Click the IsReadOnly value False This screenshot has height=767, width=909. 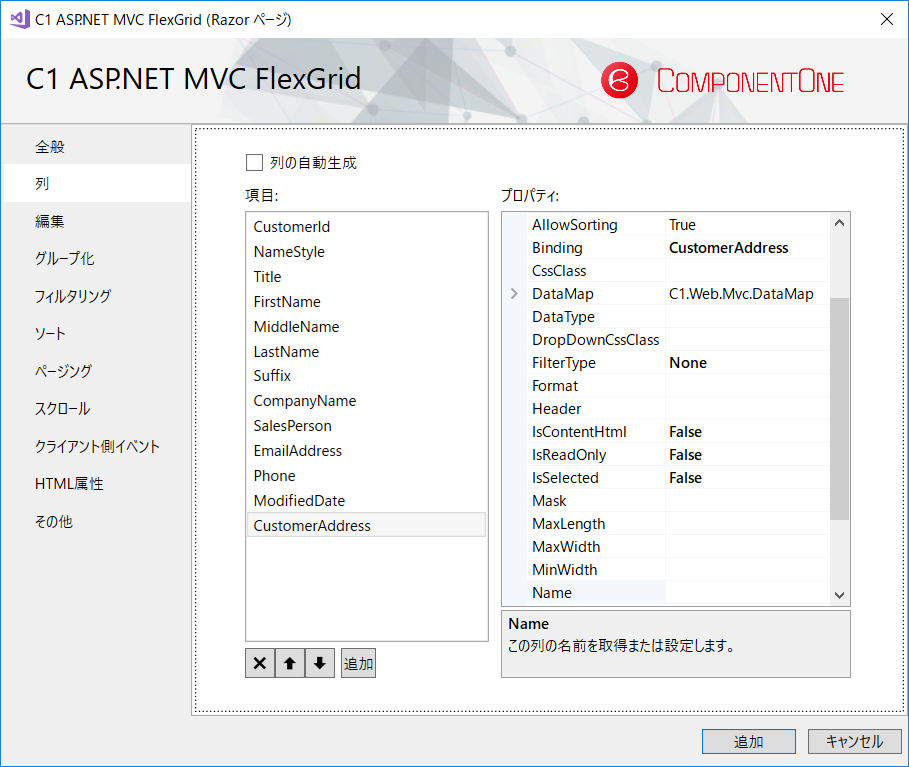[x=747, y=455]
